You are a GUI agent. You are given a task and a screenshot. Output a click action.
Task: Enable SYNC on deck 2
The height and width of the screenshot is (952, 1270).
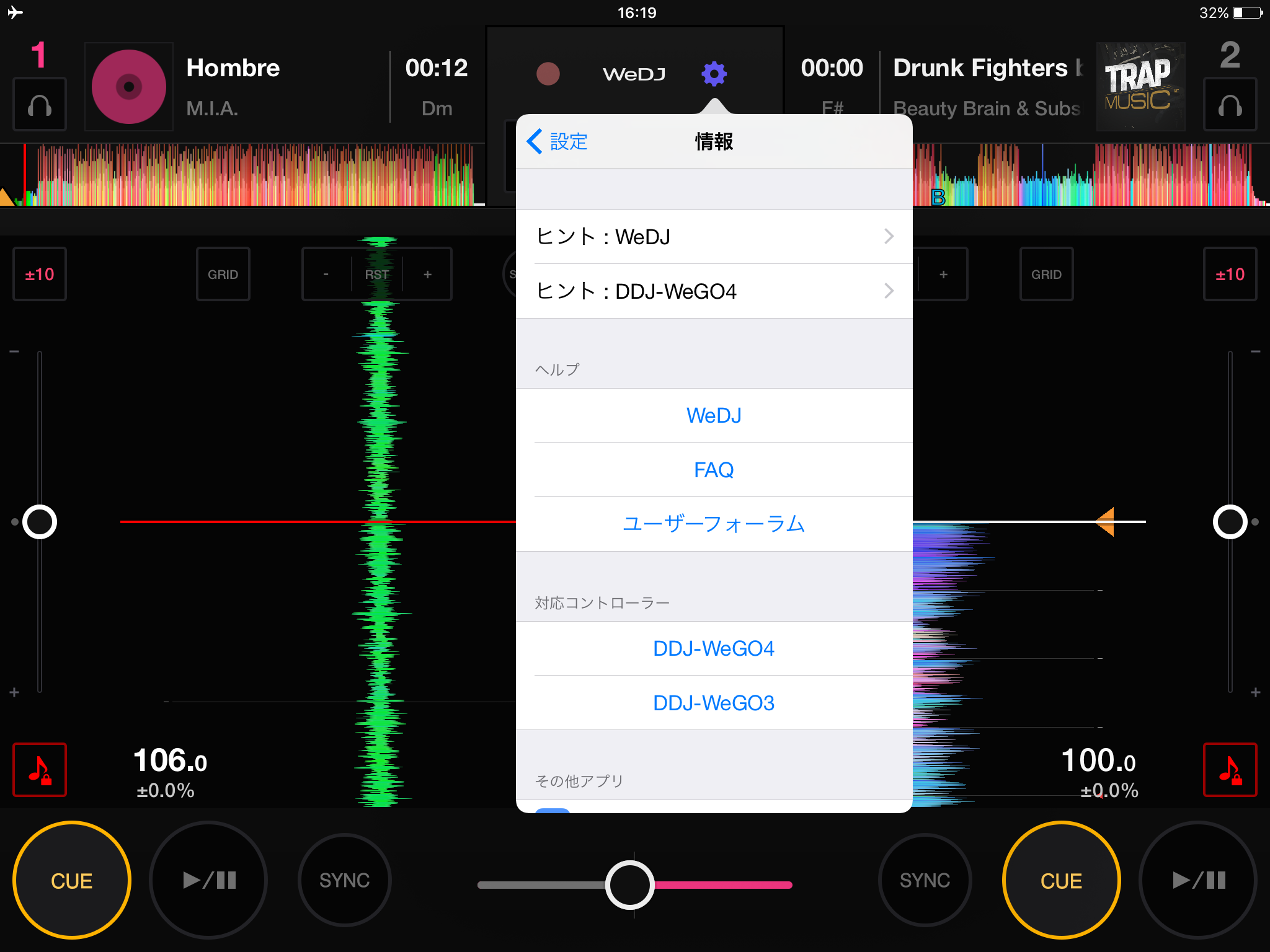[x=925, y=880]
